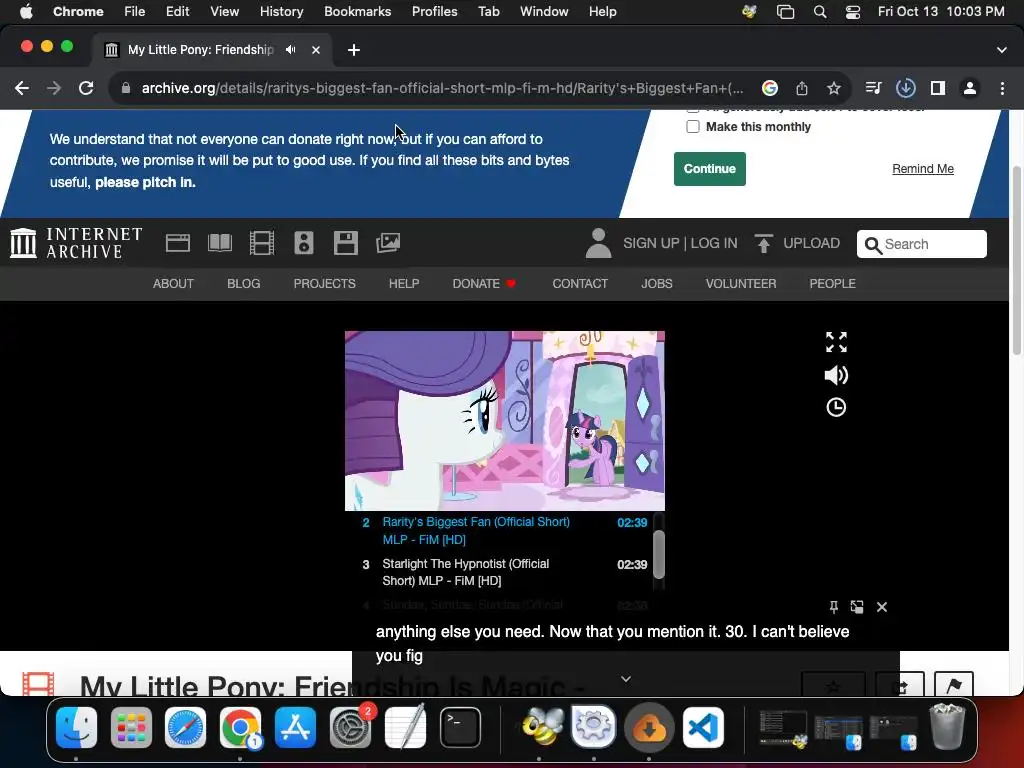1024x768 pixels.
Task: Click the page vertical scrollbar
Action: pyautogui.click(x=1016, y=261)
